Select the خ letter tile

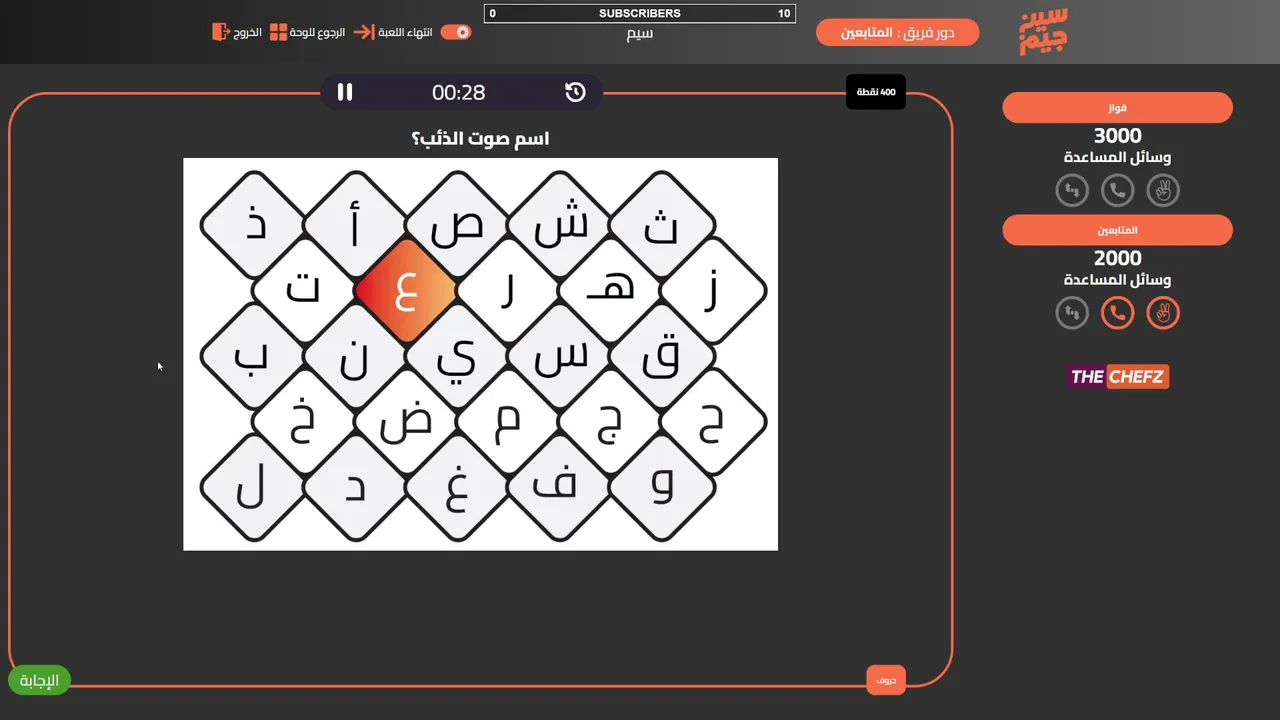(303, 423)
